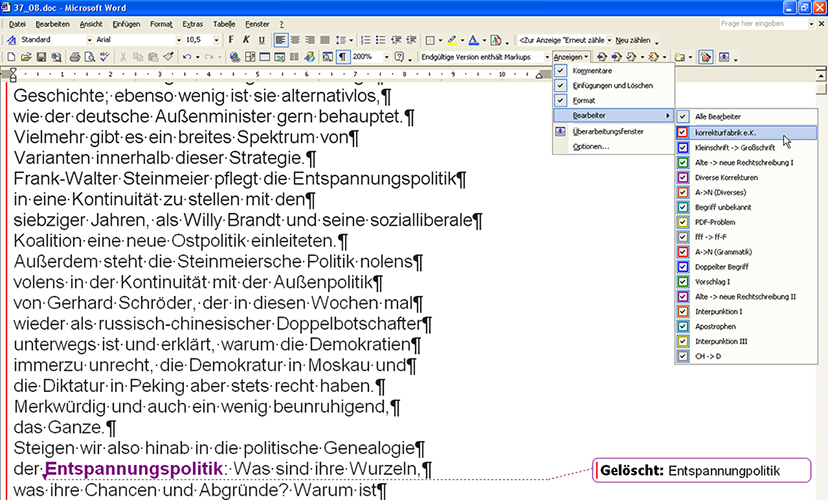Viewport: 828px width, 500px height.
Task: Uncheck reviewer korrekturfabrik e.K.
Action: coord(683,133)
